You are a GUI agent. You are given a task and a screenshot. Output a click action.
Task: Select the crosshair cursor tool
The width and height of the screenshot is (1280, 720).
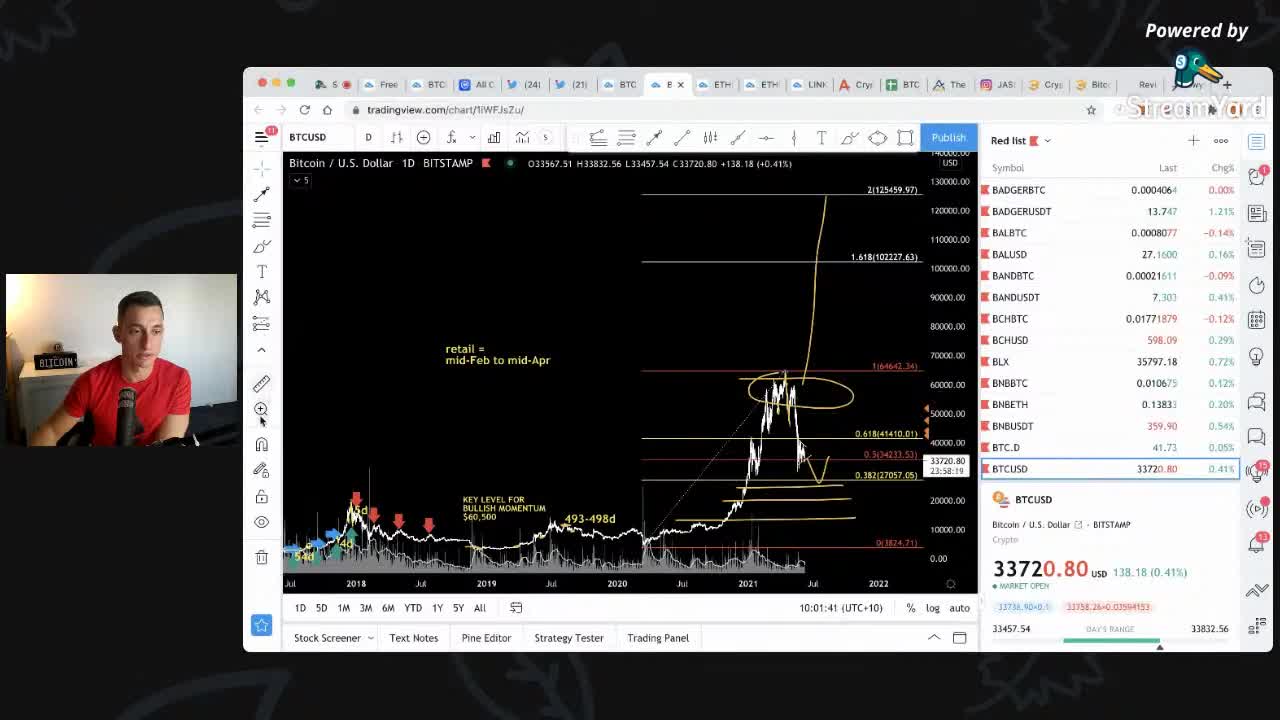pos(261,168)
